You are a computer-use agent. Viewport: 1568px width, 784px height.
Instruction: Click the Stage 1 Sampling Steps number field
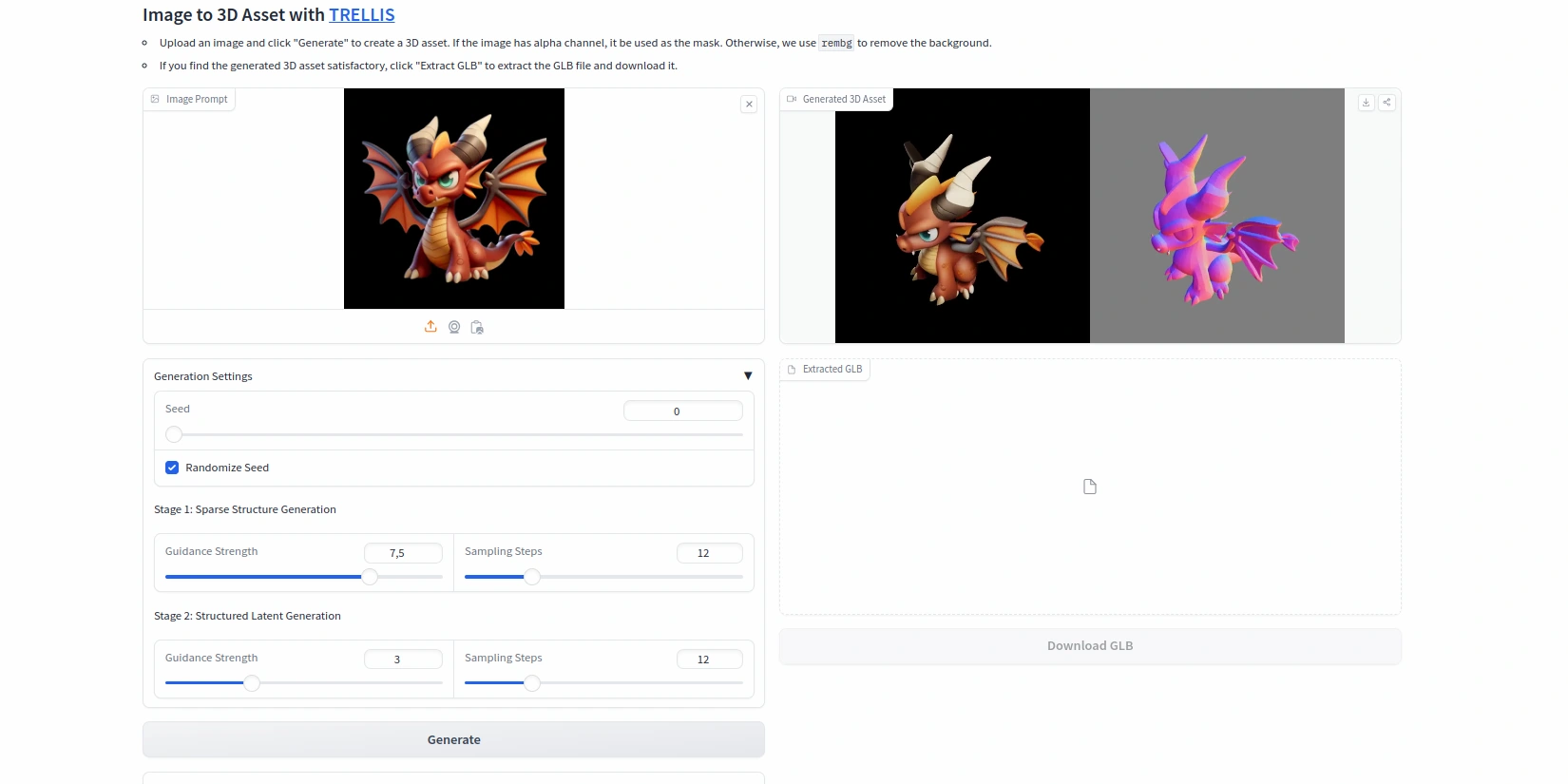[x=709, y=553]
